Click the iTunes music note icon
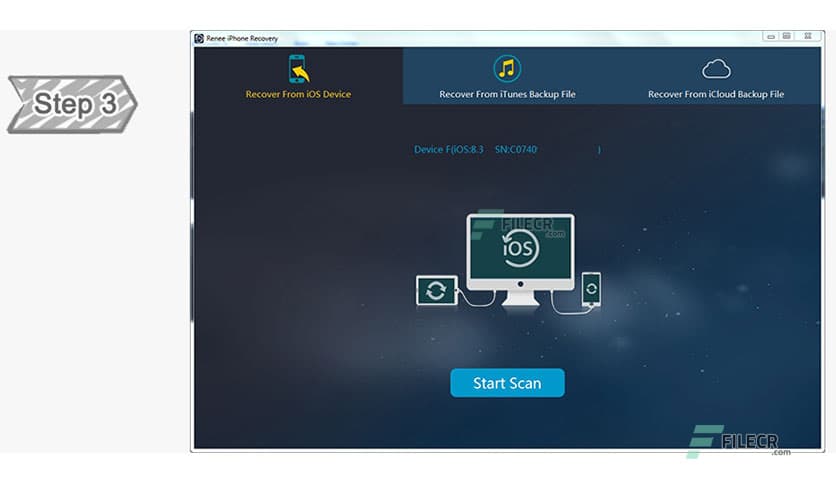This screenshot has height=484, width=836. (507, 69)
